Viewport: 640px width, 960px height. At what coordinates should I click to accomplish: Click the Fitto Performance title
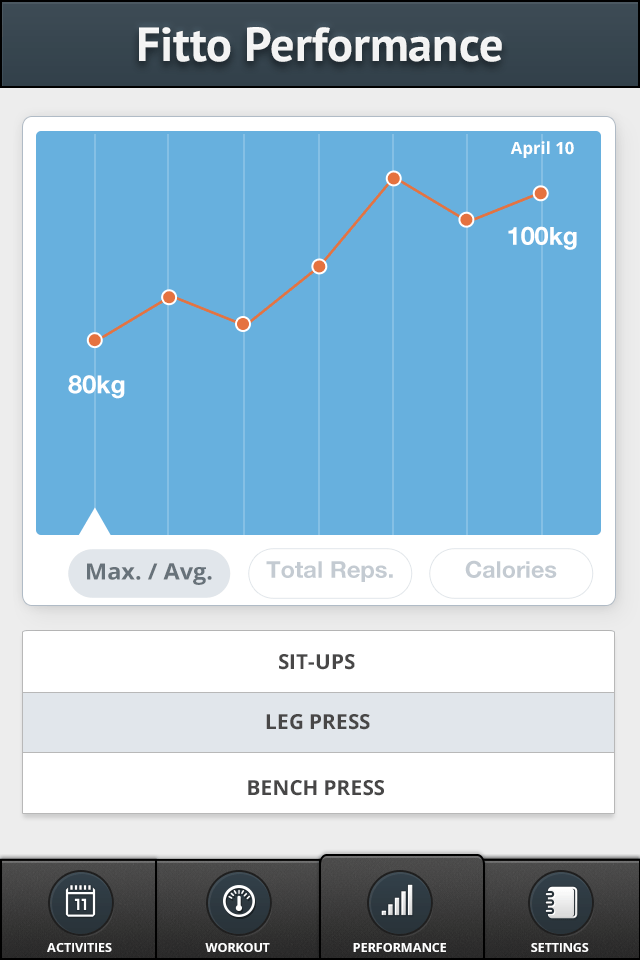pos(320,45)
